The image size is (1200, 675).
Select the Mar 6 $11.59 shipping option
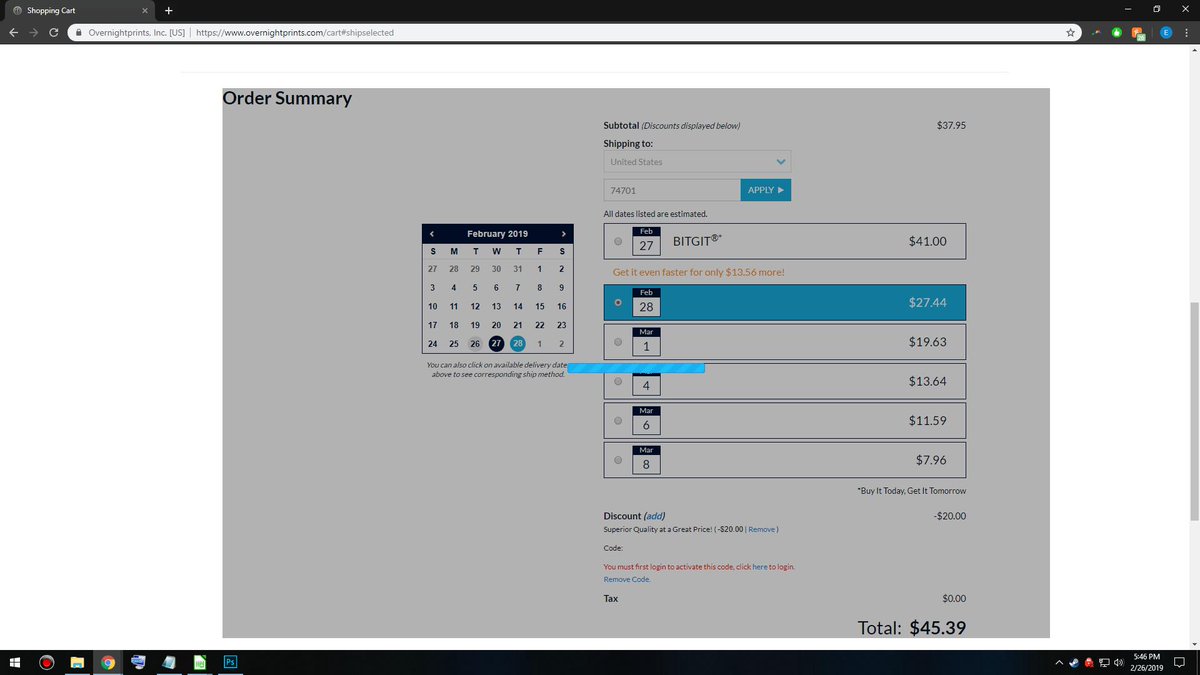(x=785, y=421)
